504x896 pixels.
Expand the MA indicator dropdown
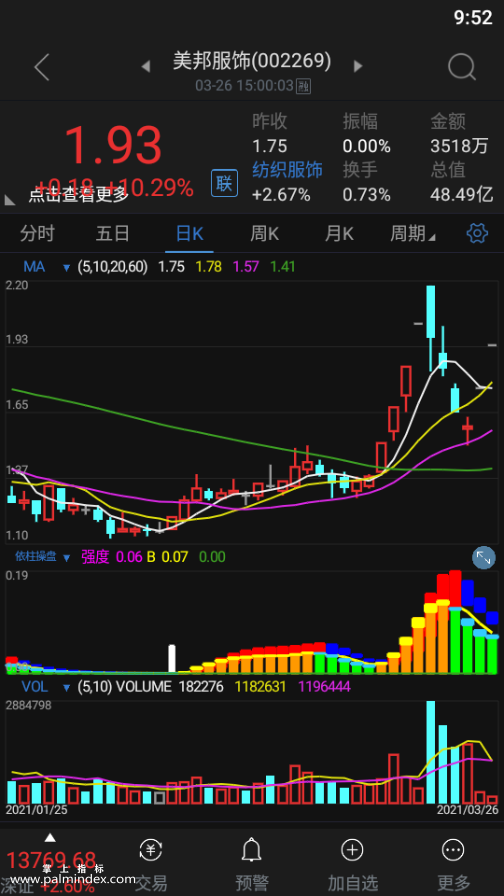point(67,267)
